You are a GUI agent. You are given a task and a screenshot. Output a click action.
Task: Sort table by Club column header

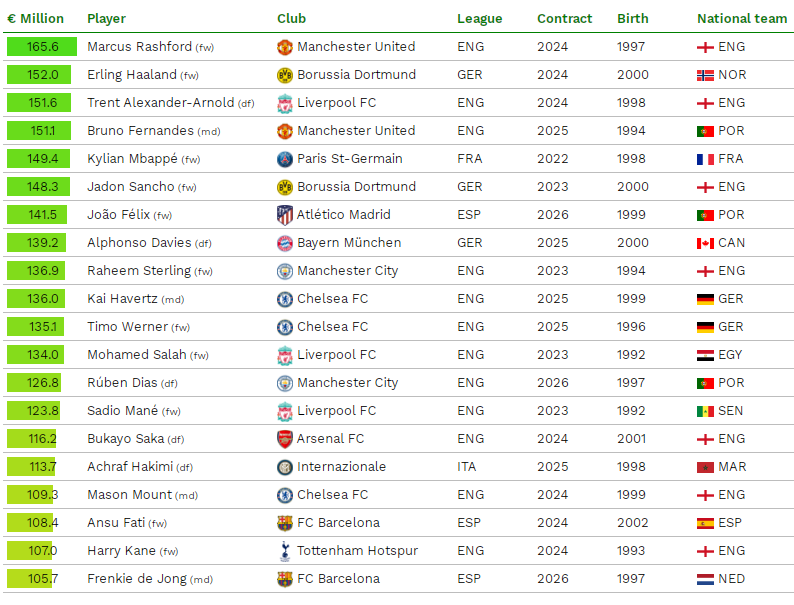click(x=291, y=19)
